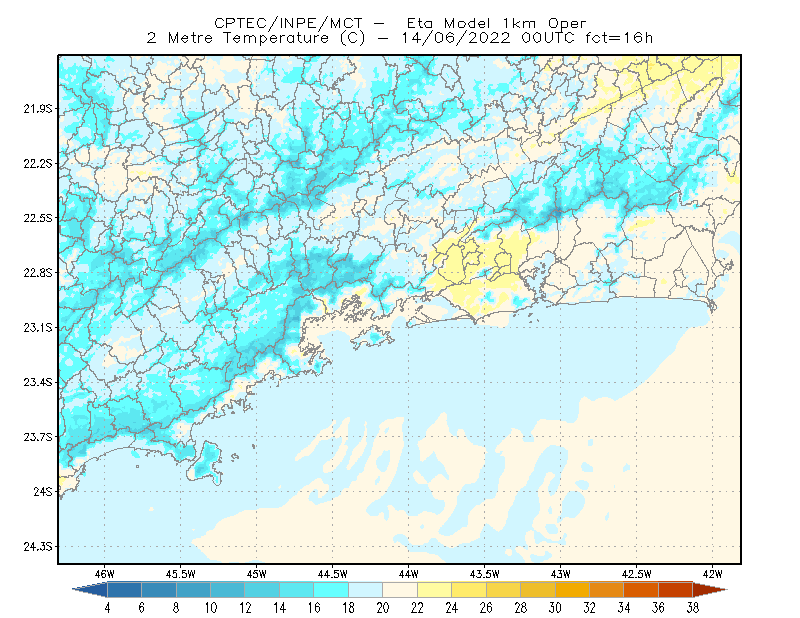Viewport: 800px width, 618px height.
Task: Click the '22.5S' latitude label
Action: [38, 218]
